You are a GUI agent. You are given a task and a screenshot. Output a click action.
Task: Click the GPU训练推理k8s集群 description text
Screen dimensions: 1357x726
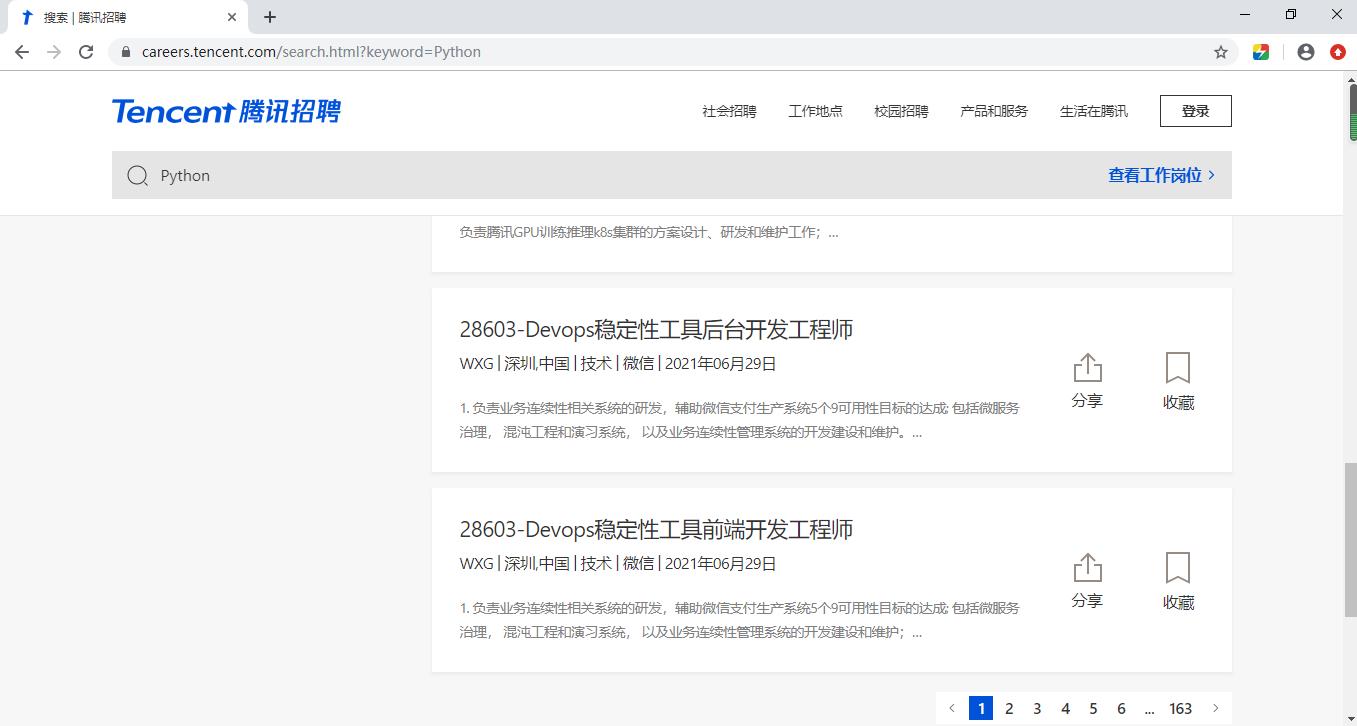pyautogui.click(x=649, y=232)
